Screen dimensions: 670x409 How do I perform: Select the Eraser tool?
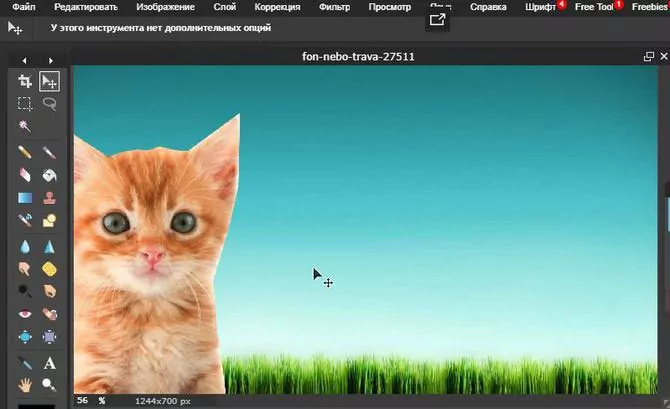(x=25, y=175)
